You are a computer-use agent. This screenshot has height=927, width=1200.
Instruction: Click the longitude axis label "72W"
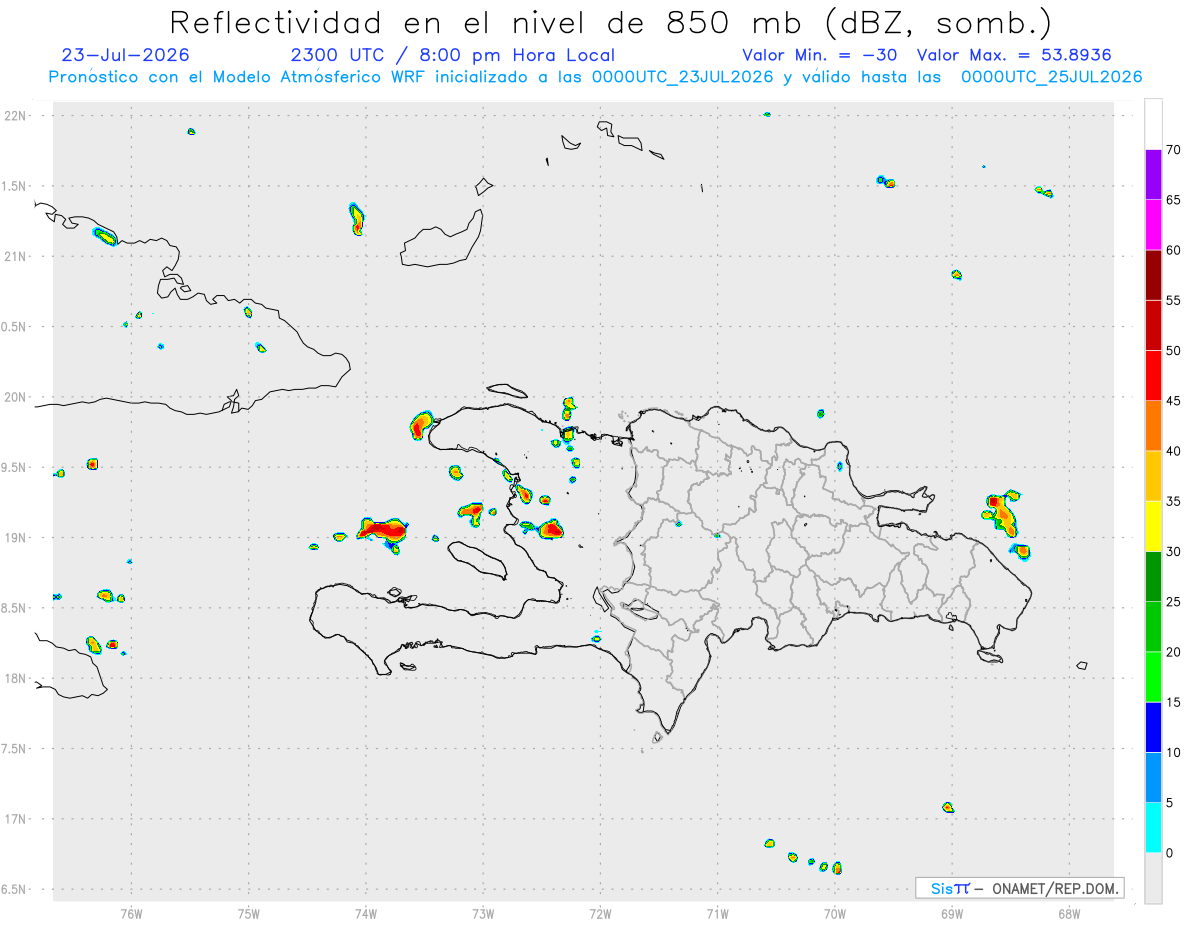coord(600,913)
